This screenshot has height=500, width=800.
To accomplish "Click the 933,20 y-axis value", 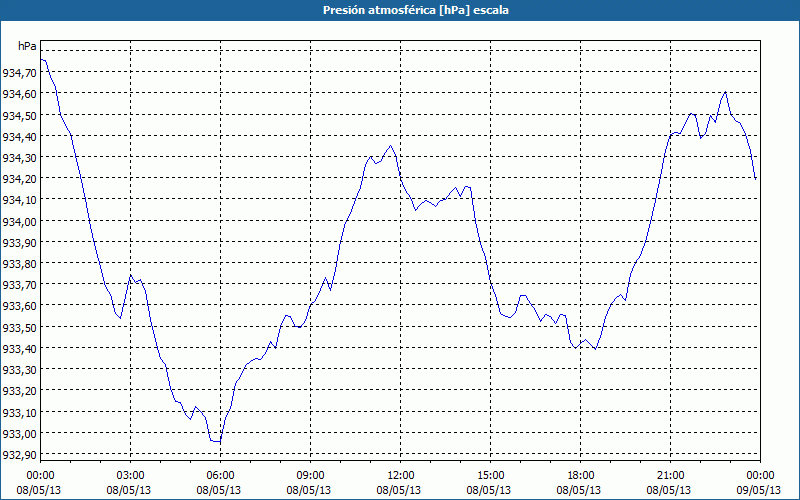I will click(19, 391).
